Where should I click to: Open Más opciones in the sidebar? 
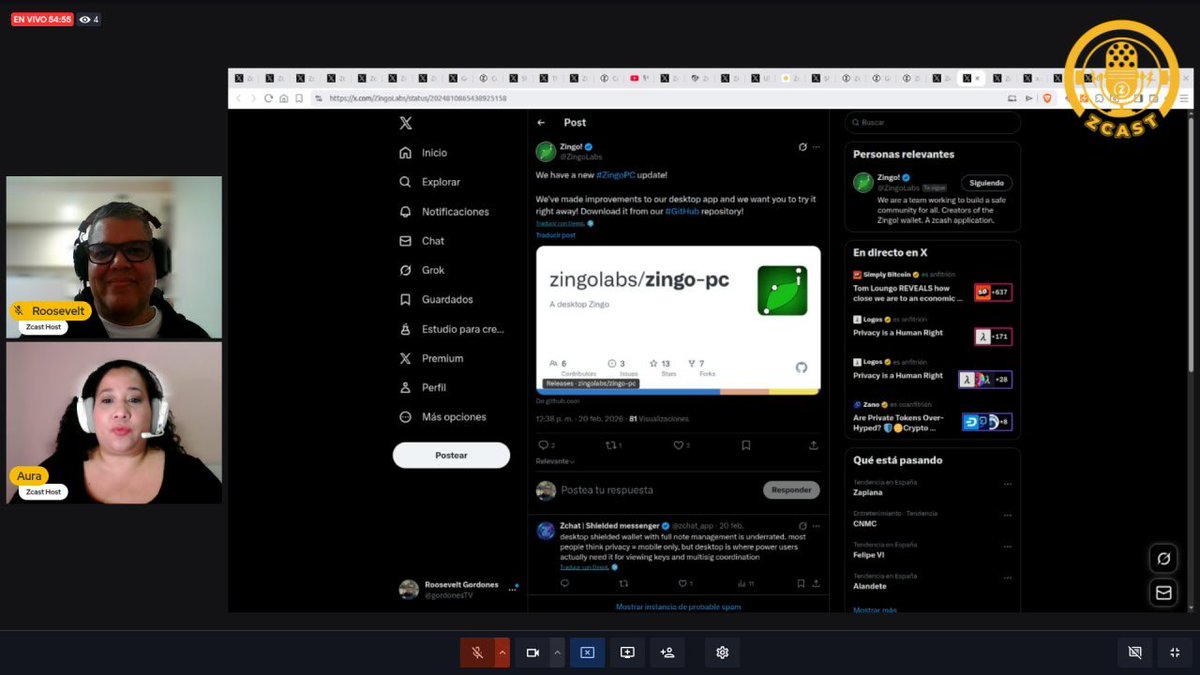[x=442, y=417]
